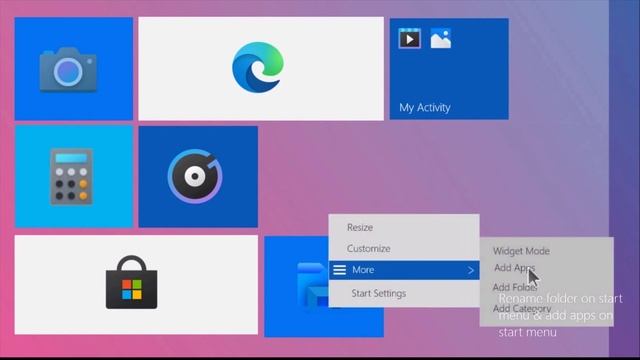Open the Groove Music tile
Image resolution: width=640 pixels, height=360 pixels.
tap(198, 176)
